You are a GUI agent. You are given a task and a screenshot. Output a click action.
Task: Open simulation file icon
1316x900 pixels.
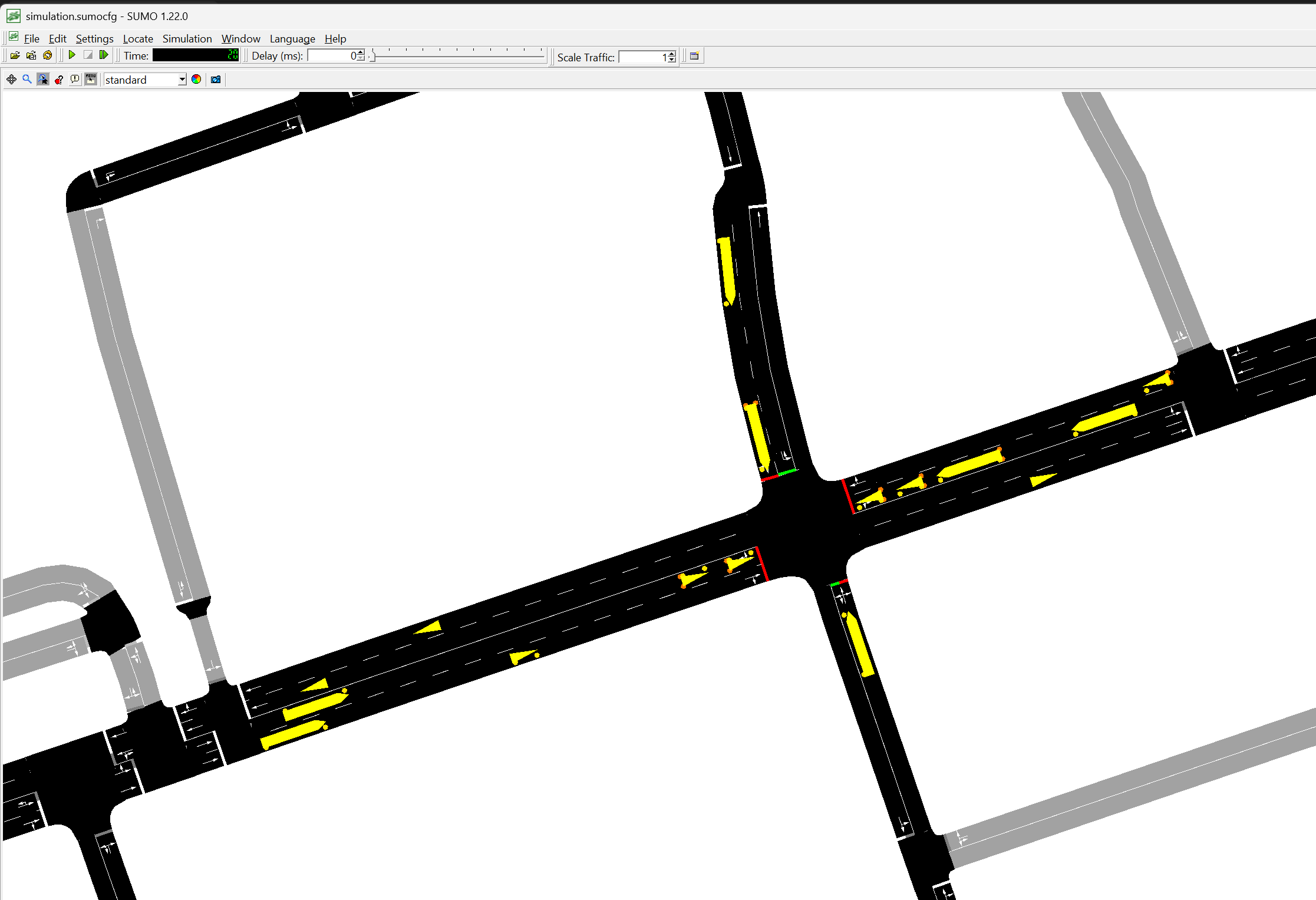point(15,55)
